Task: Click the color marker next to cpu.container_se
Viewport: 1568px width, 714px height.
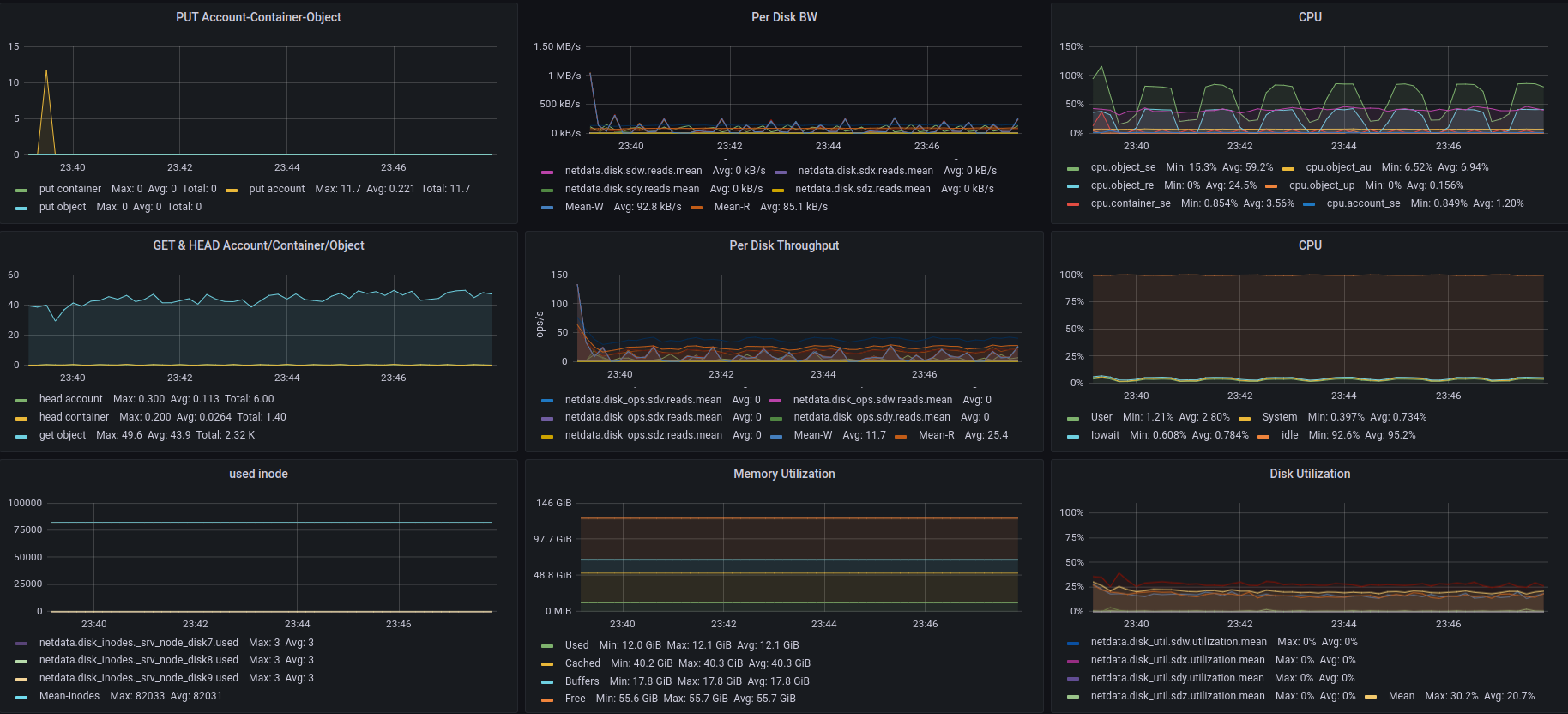Action: [1073, 204]
